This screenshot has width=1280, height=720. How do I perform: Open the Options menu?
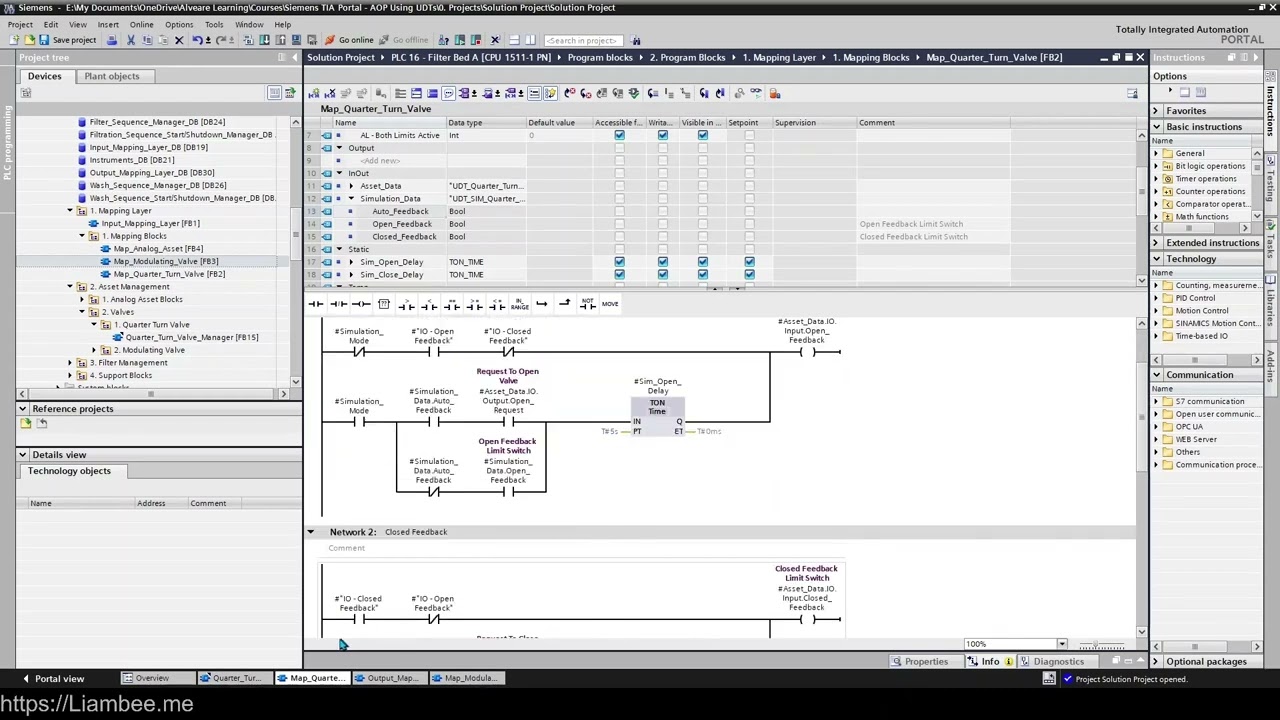coord(179,24)
